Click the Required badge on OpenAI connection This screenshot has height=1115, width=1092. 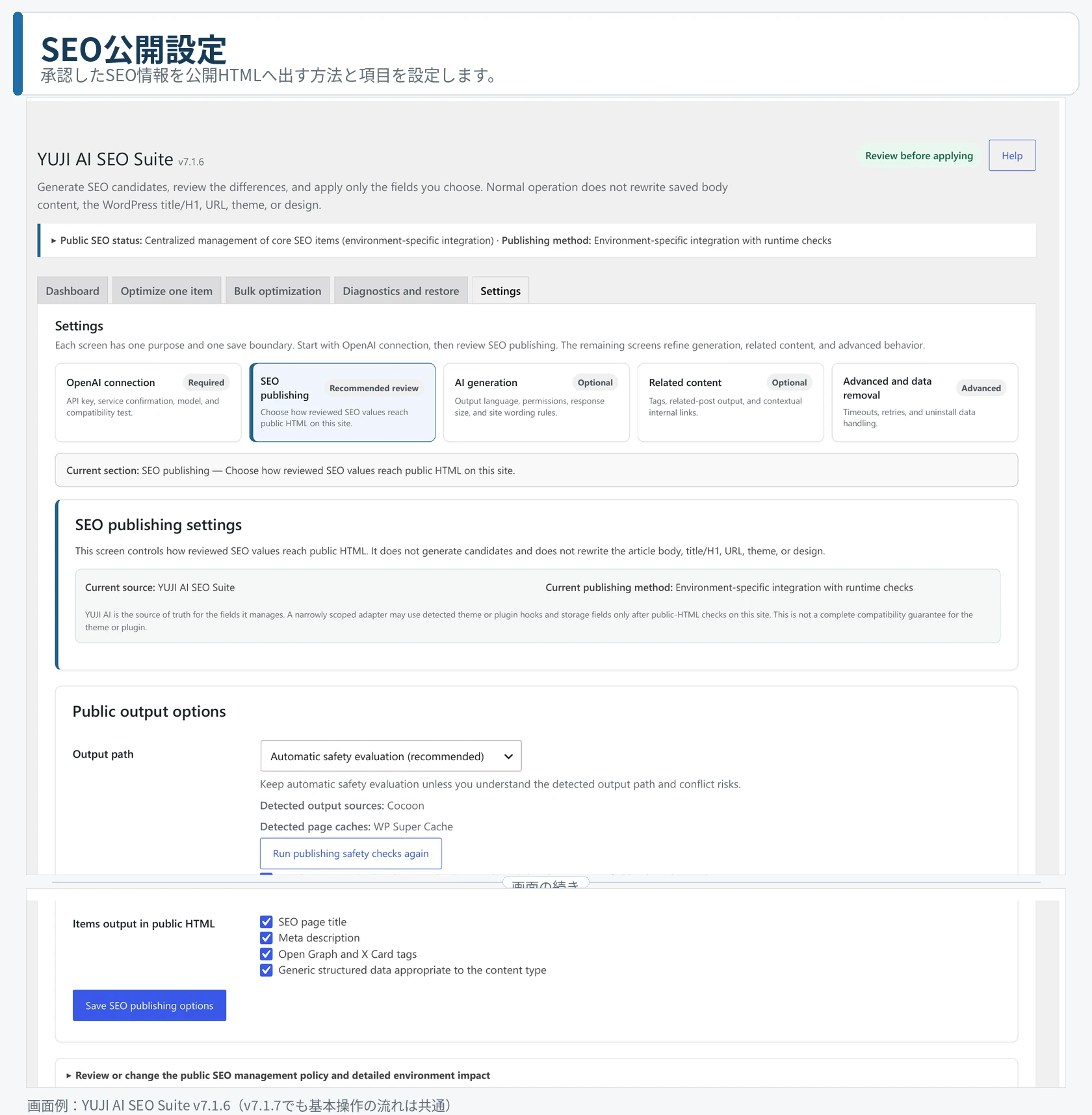point(206,383)
